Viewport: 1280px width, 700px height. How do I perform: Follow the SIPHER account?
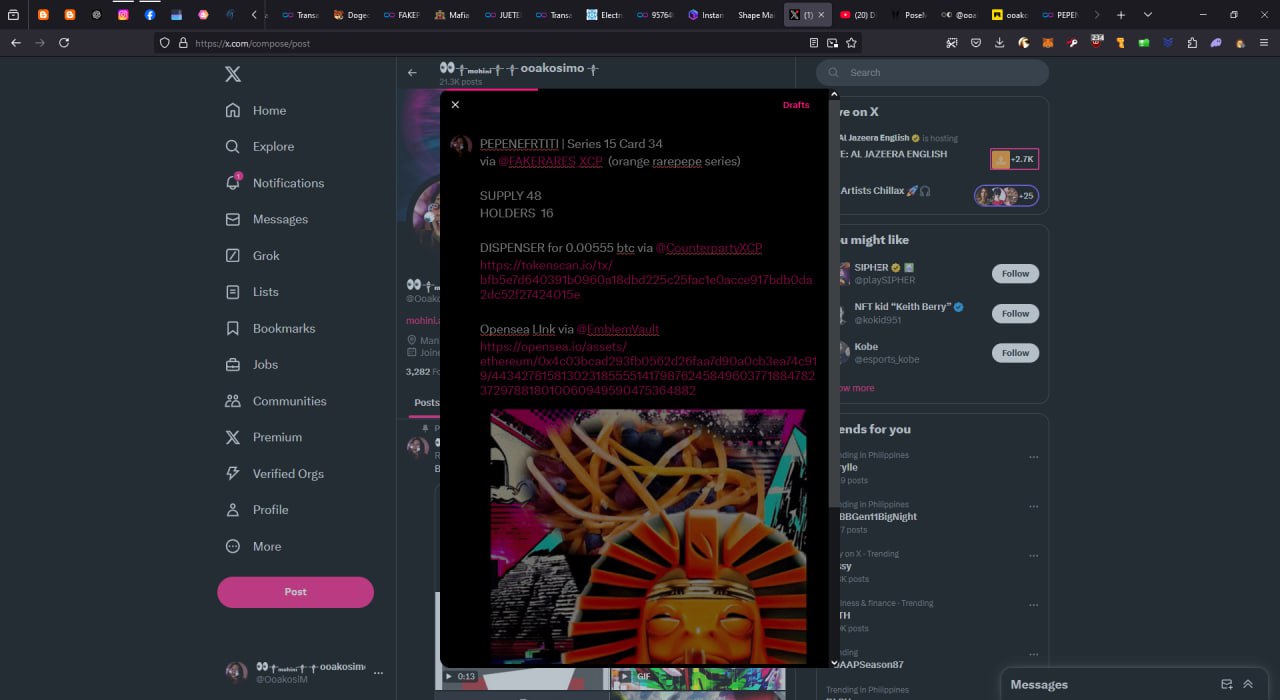point(1015,274)
